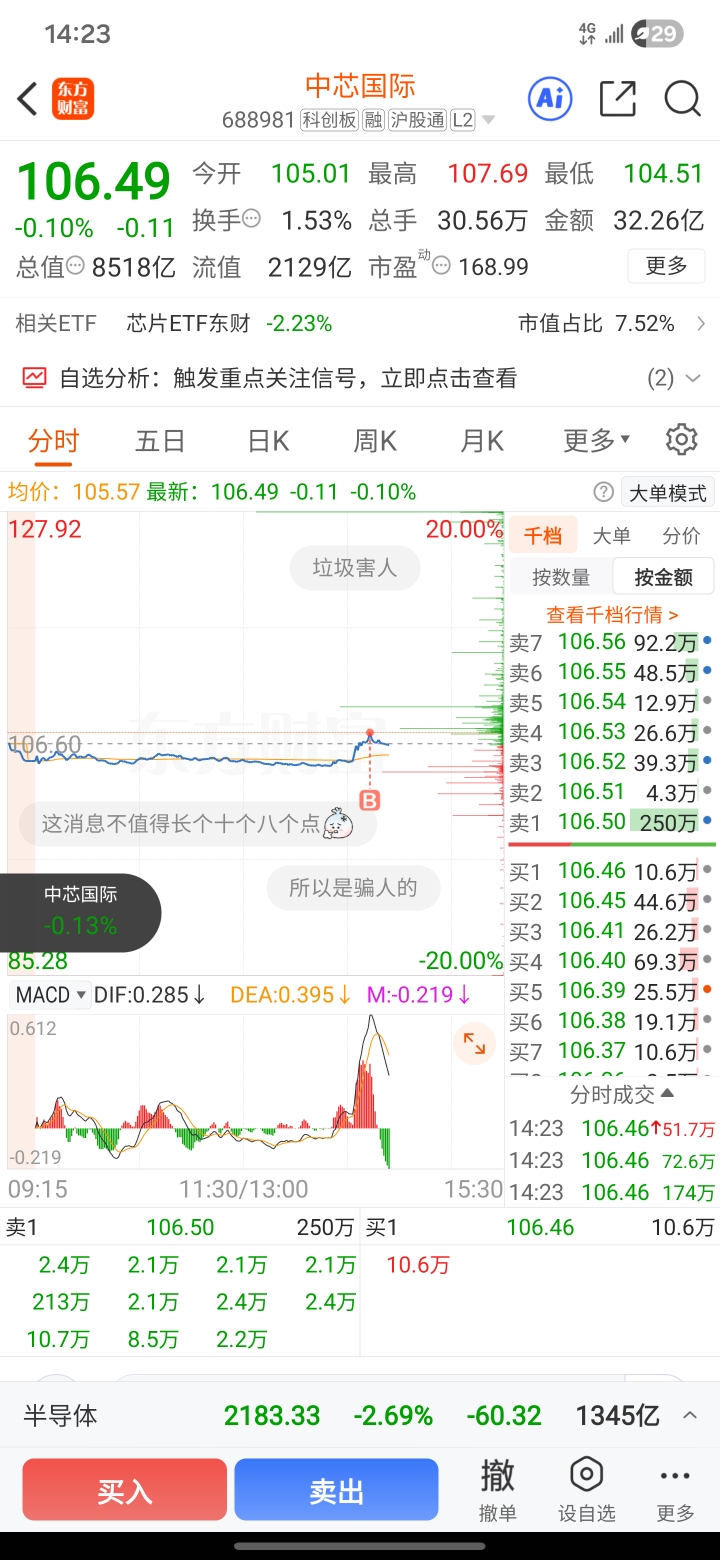Select the 千档 tab

[543, 535]
